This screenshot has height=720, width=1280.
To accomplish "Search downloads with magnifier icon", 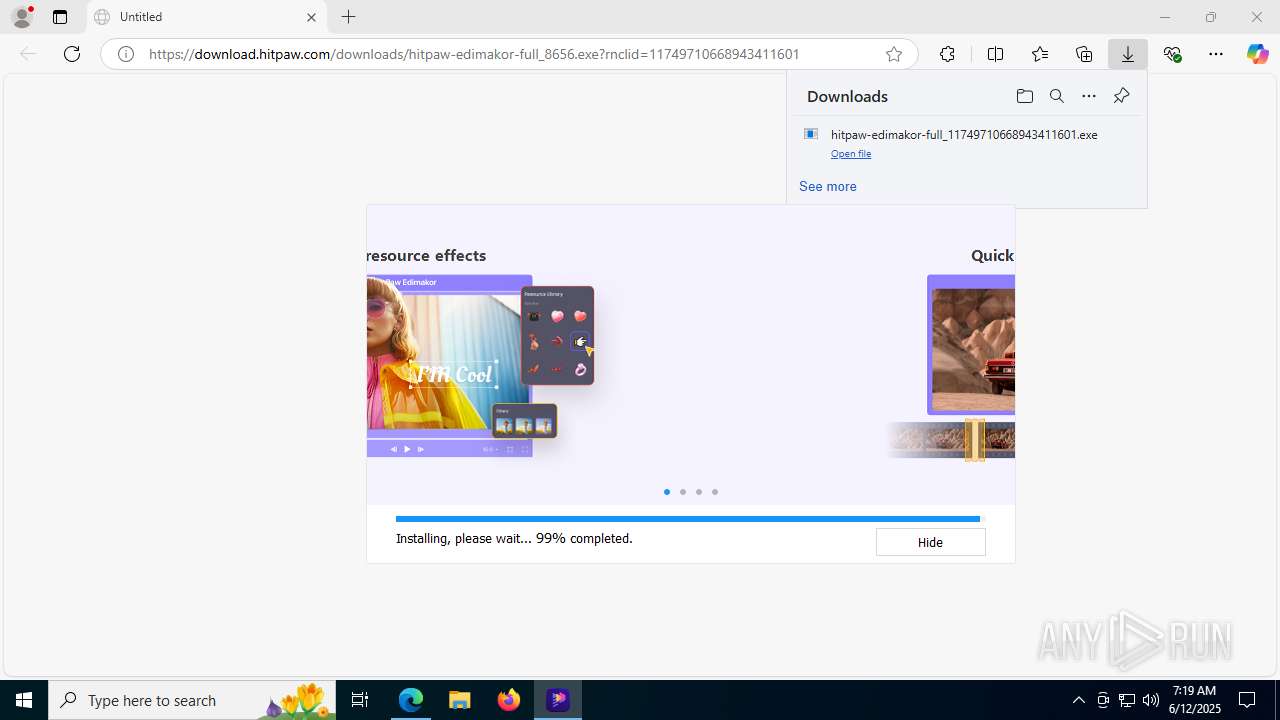I will pos(1057,96).
